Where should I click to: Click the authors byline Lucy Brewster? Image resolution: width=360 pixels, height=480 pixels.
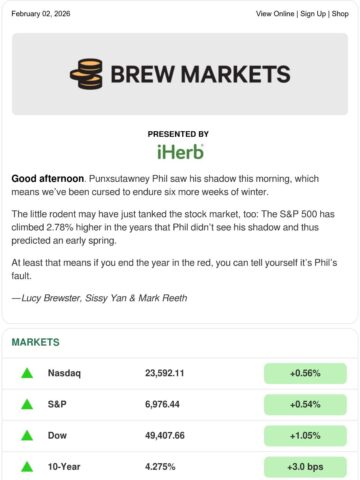(x=51, y=298)
